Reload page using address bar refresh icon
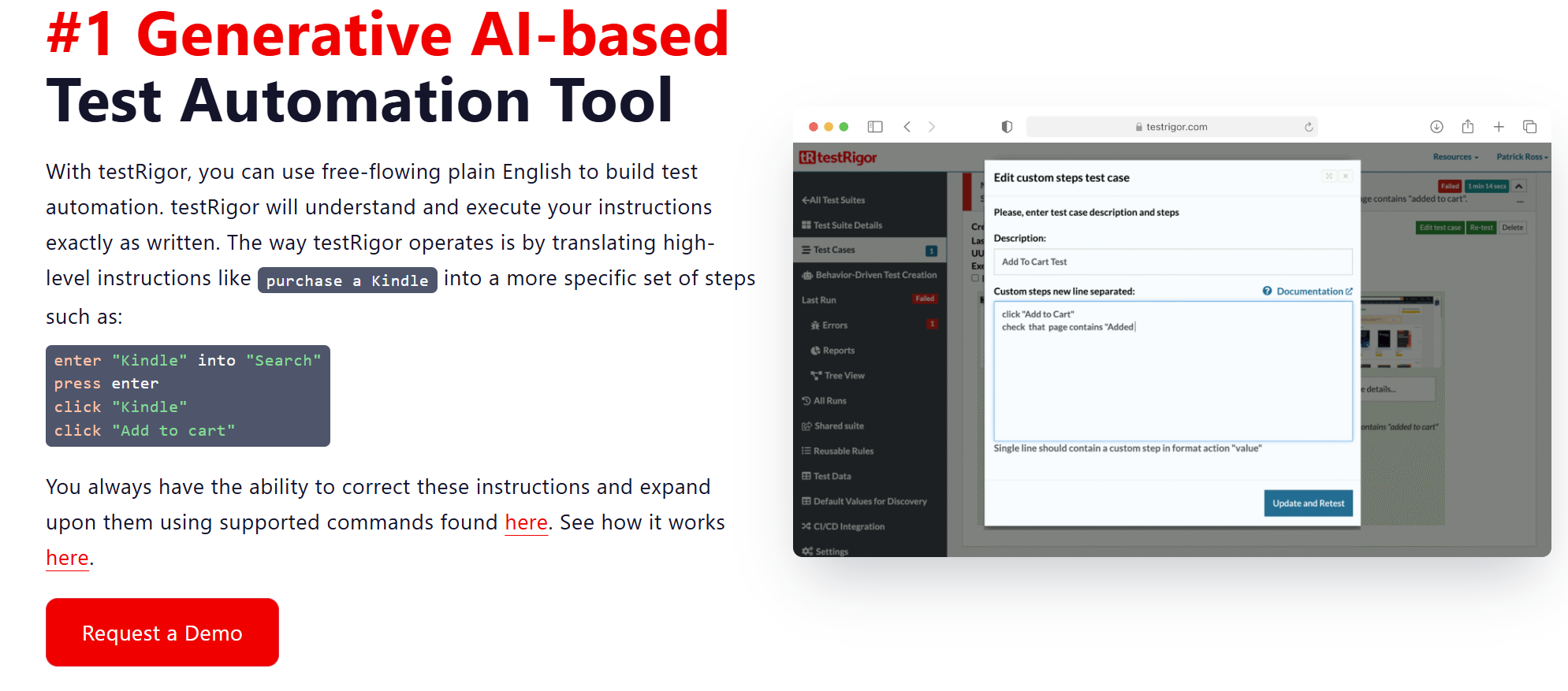The height and width of the screenshot is (691, 1568). pos(1309,127)
